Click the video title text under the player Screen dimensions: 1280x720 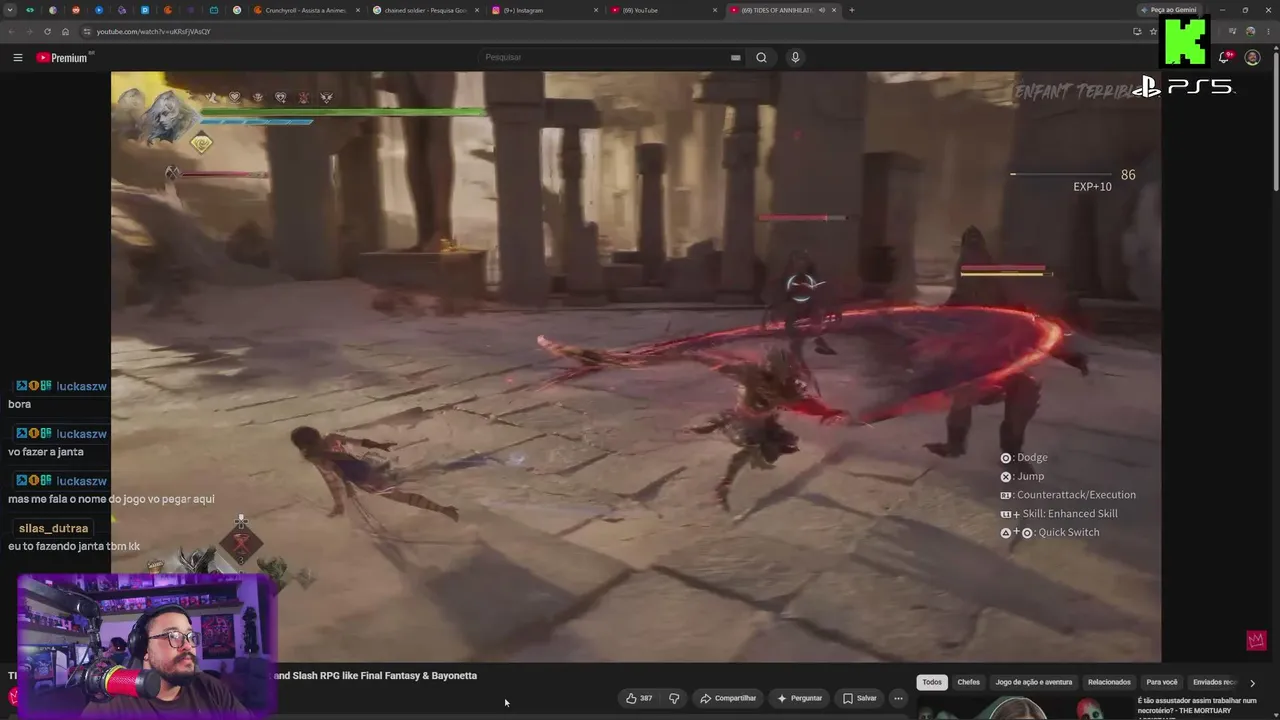(x=375, y=676)
